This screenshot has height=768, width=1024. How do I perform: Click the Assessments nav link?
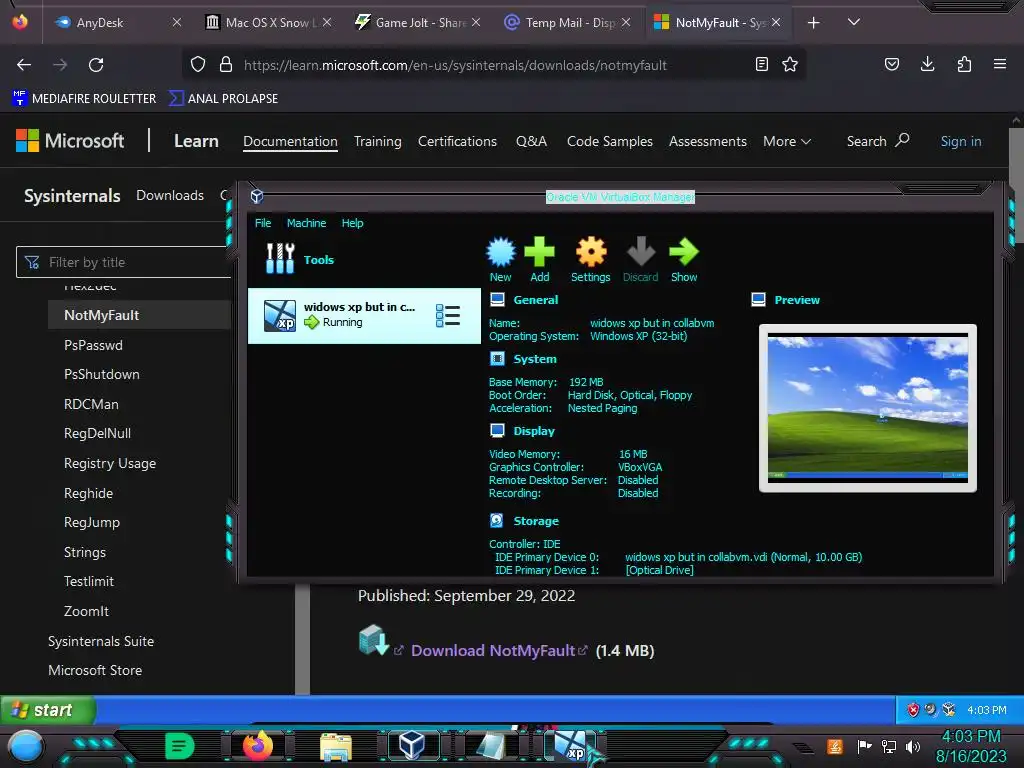point(707,141)
